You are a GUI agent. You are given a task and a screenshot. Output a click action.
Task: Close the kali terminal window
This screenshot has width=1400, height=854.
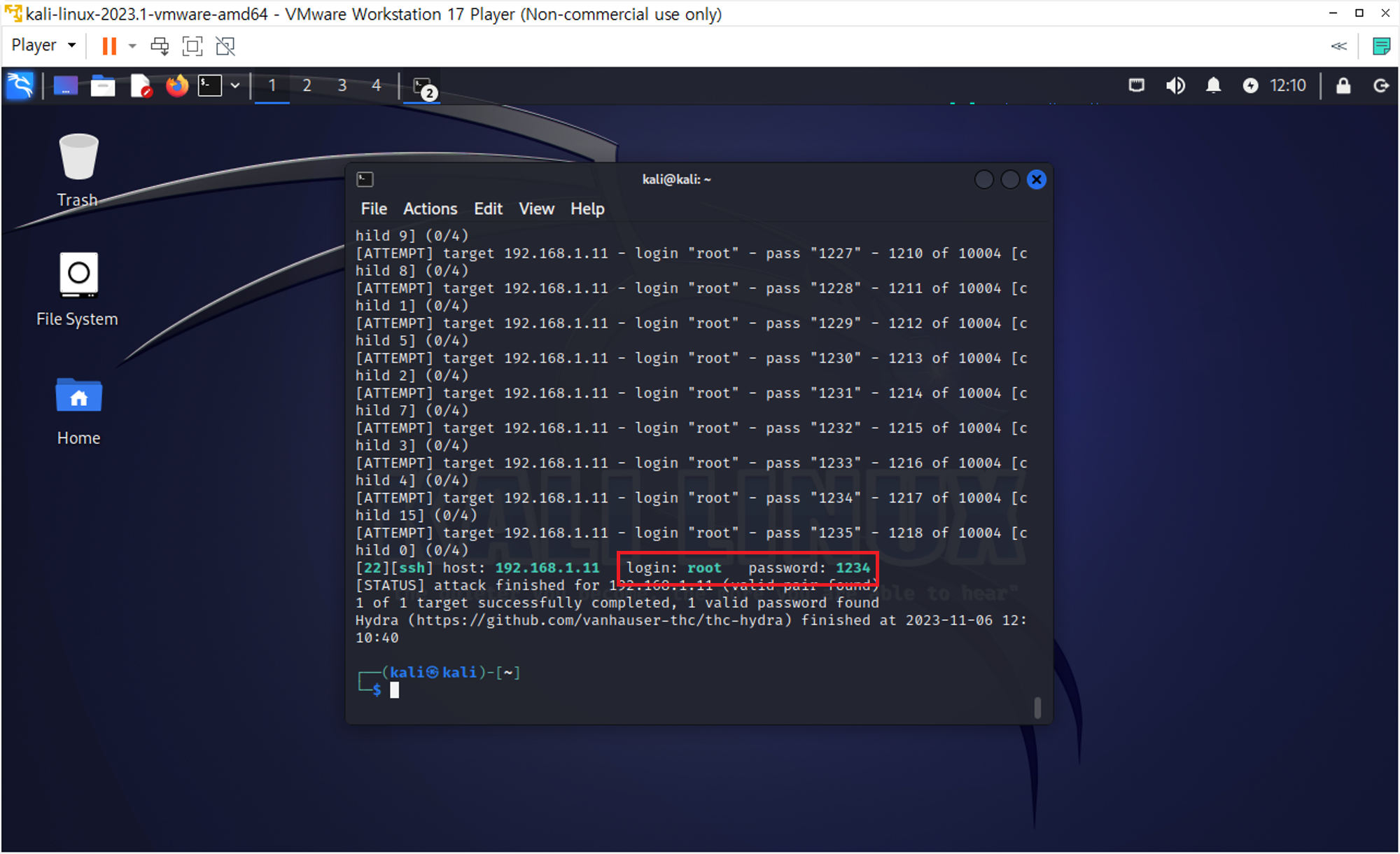point(1037,180)
